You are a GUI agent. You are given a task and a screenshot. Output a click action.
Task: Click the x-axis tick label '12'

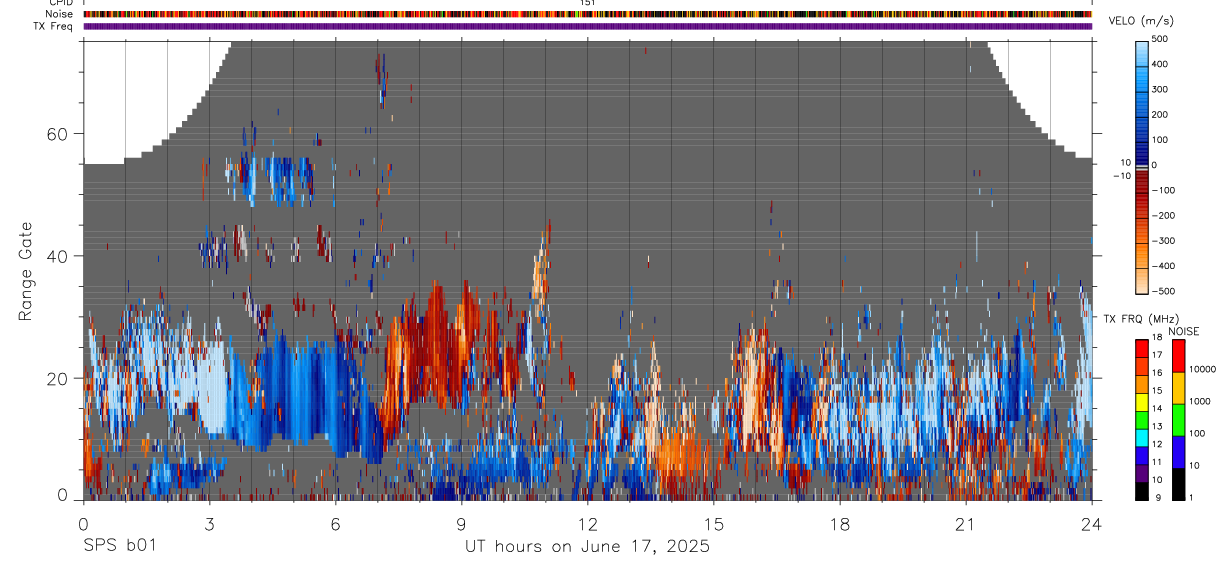587,524
